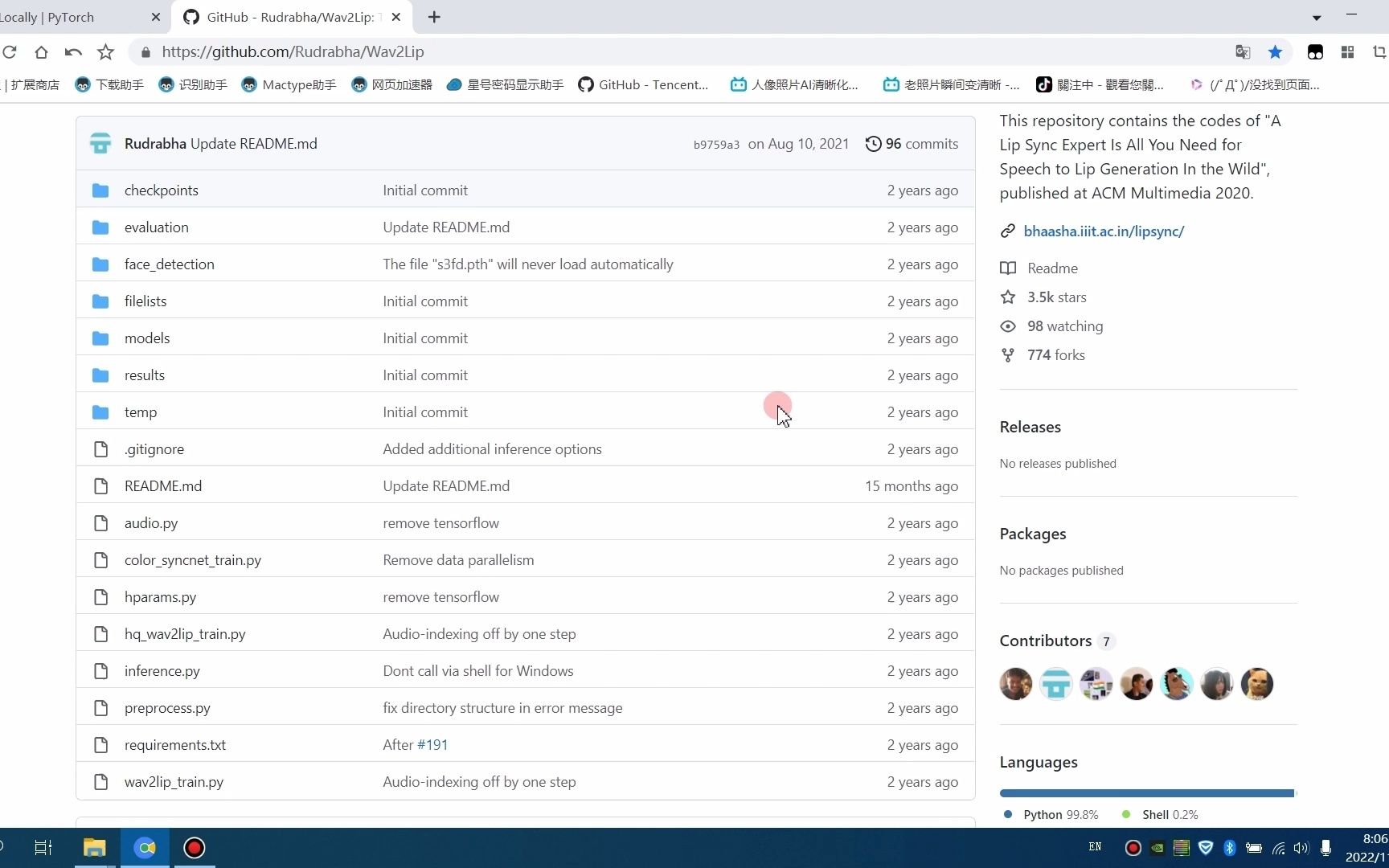Open wav2lip_train.py file
This screenshot has width=1389, height=868.
(174, 782)
